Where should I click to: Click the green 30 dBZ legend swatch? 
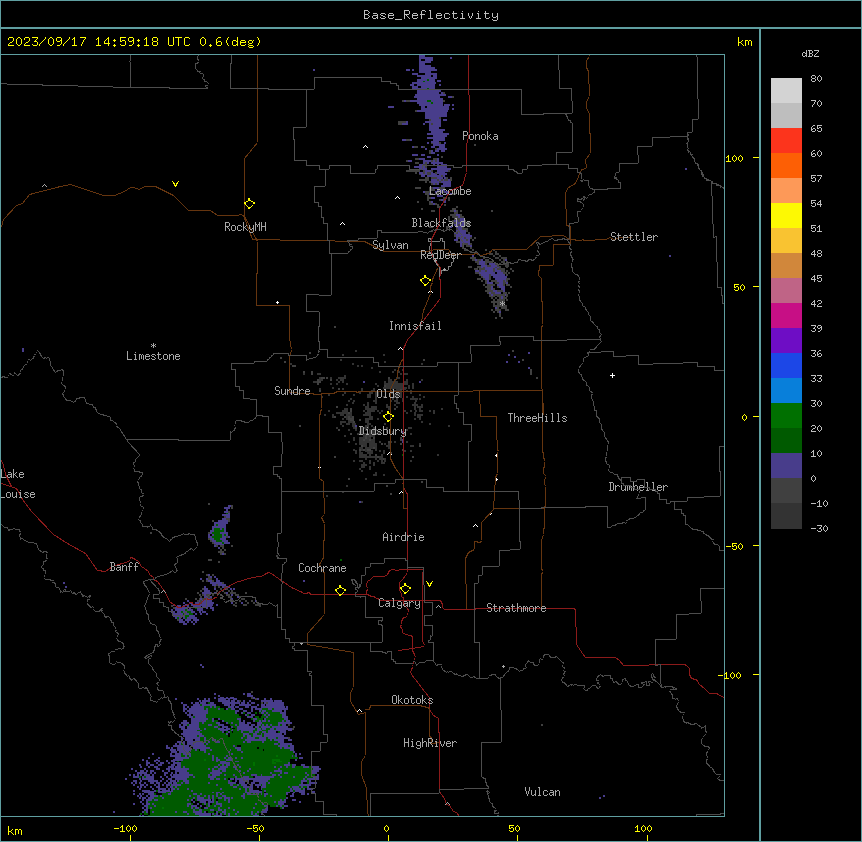(786, 416)
